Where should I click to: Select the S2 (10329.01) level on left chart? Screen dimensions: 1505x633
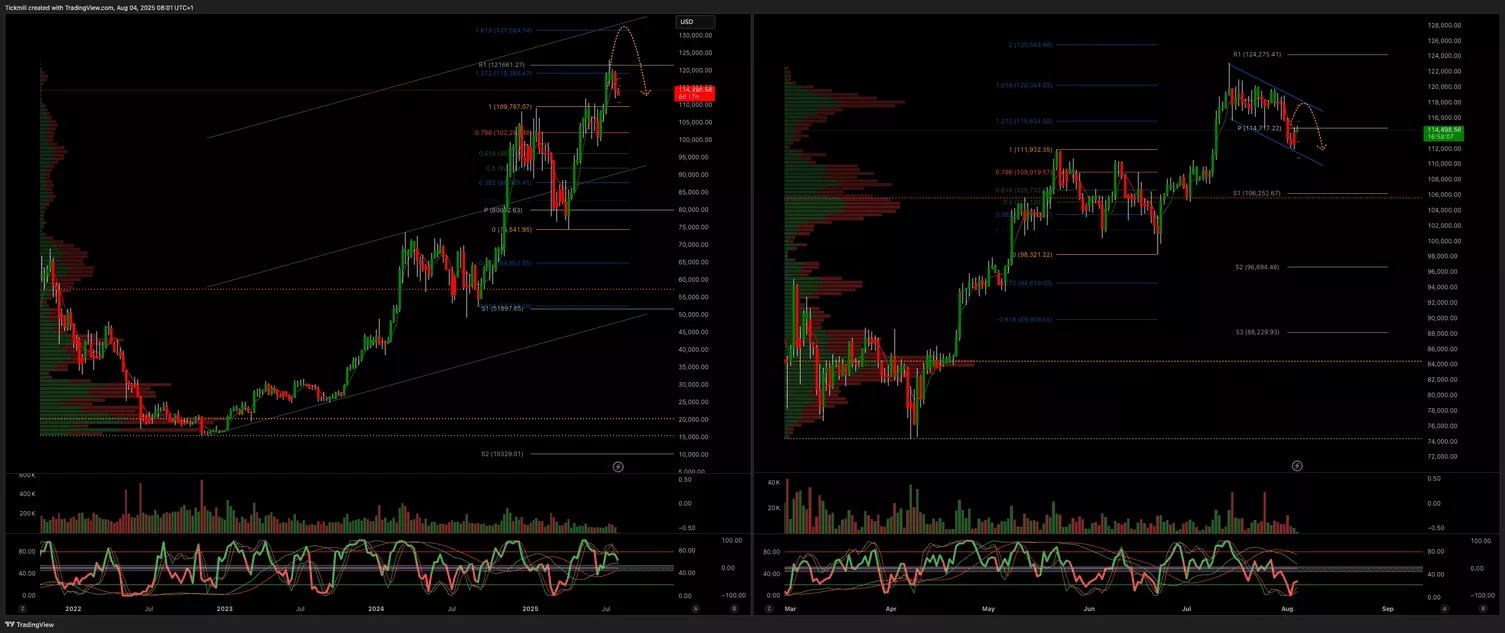(505, 454)
